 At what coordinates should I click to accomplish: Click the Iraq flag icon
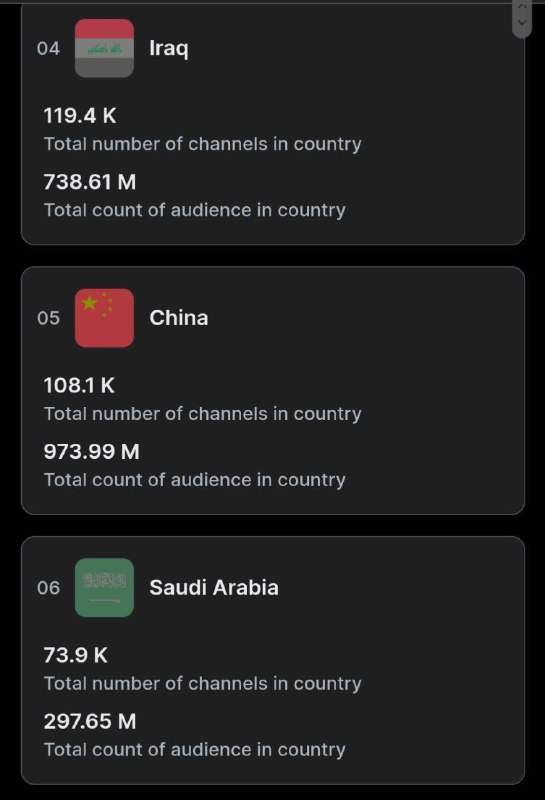(x=104, y=48)
